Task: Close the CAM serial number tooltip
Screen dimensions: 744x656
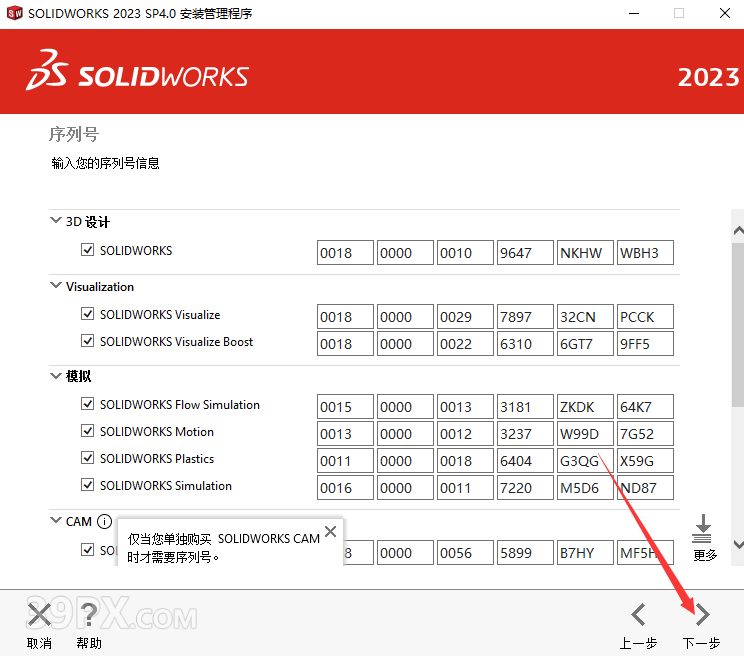Action: [x=332, y=529]
